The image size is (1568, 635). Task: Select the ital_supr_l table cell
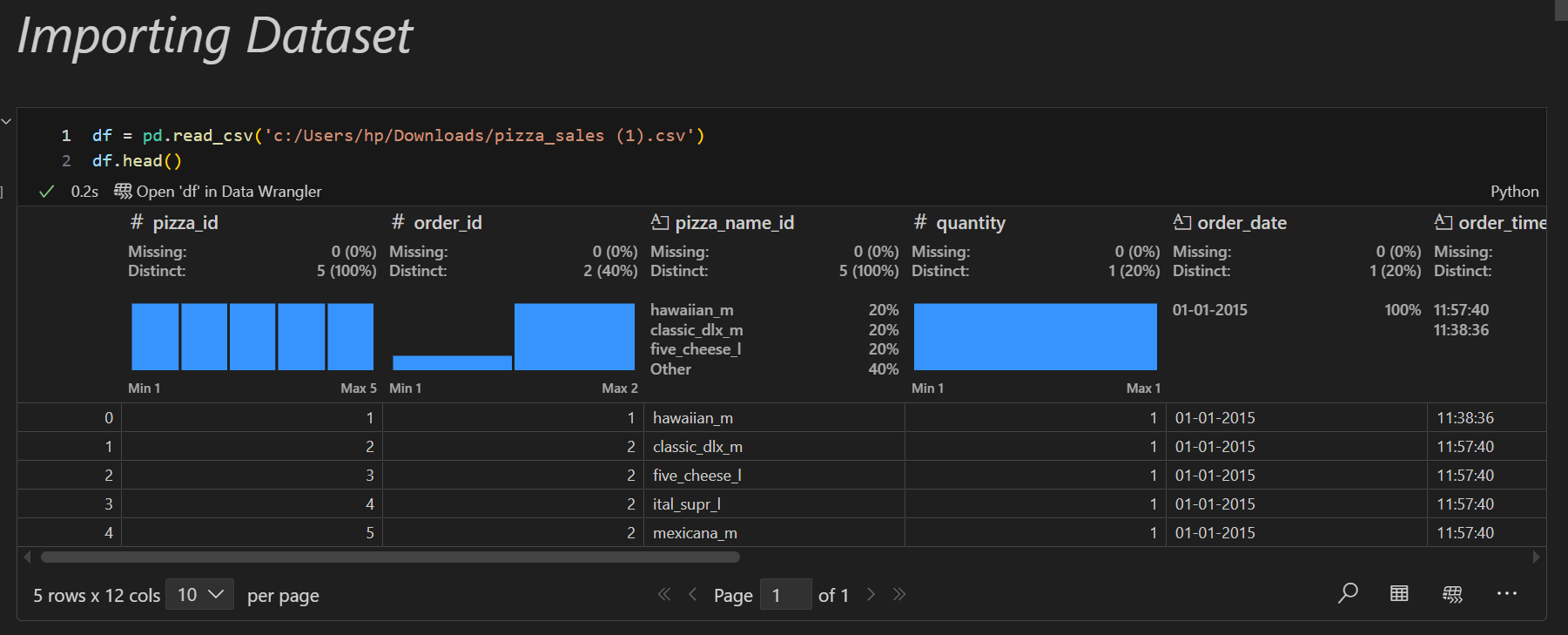click(x=774, y=504)
